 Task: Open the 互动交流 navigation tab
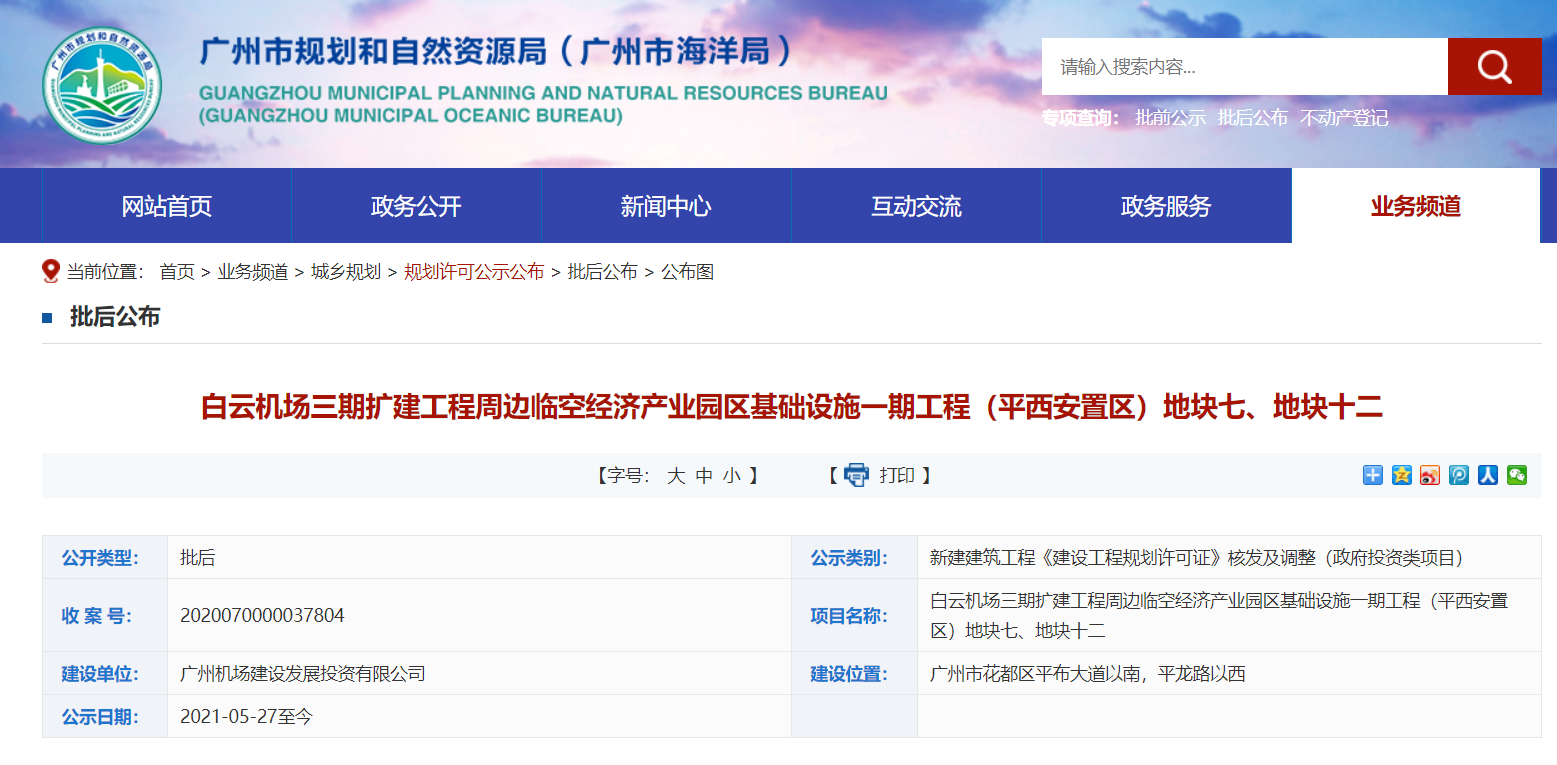916,206
